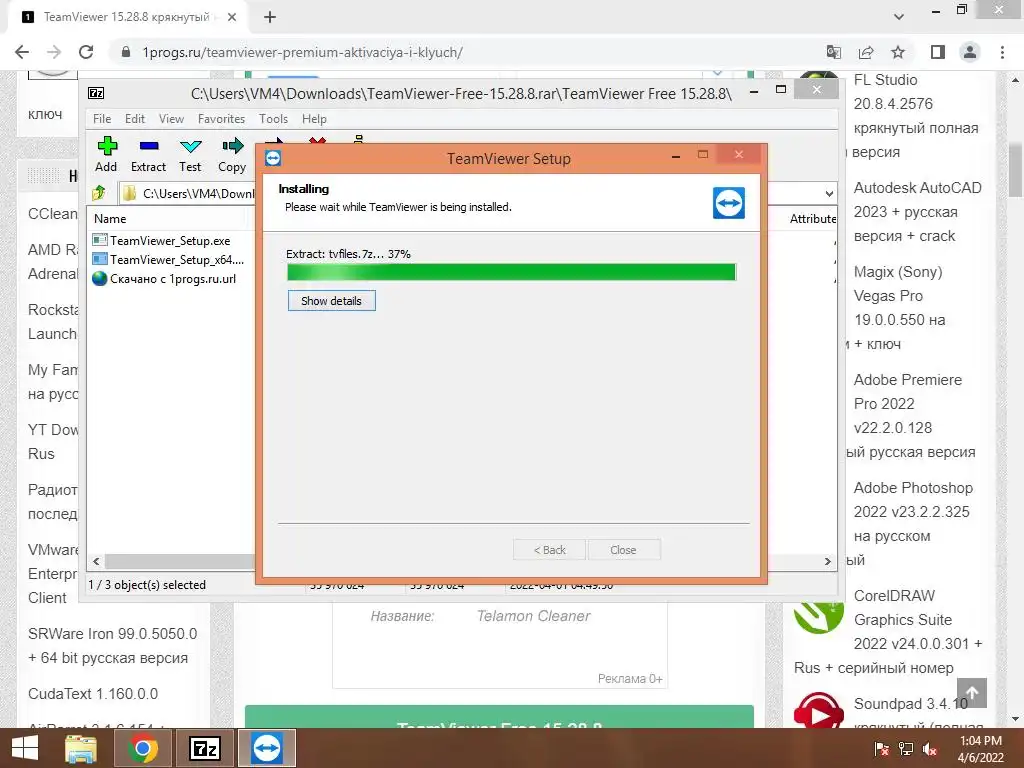Click the Copy icon in 7-Zip toolbar

click(x=232, y=146)
